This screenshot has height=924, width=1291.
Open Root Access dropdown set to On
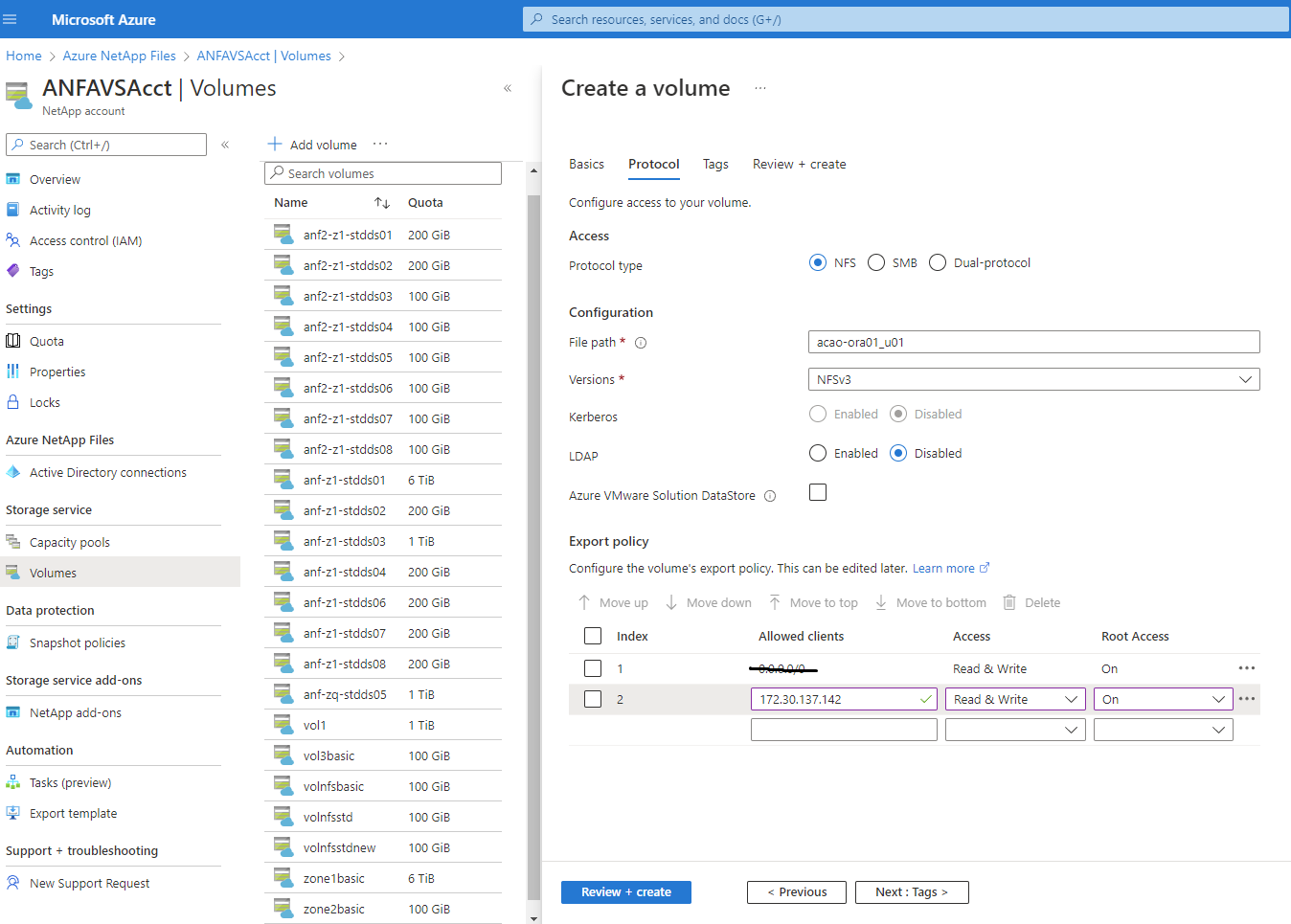coord(1163,700)
